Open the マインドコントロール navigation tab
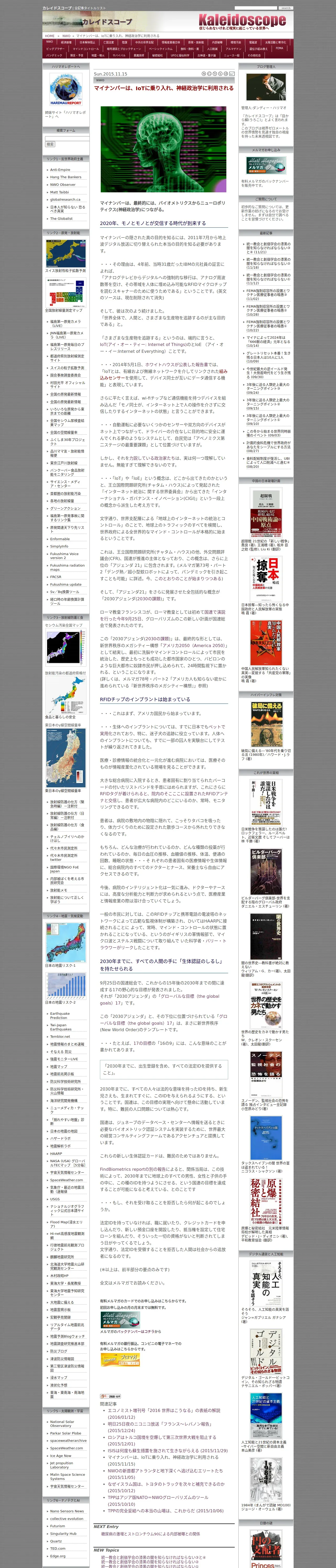336x1568 pixels. point(86,49)
